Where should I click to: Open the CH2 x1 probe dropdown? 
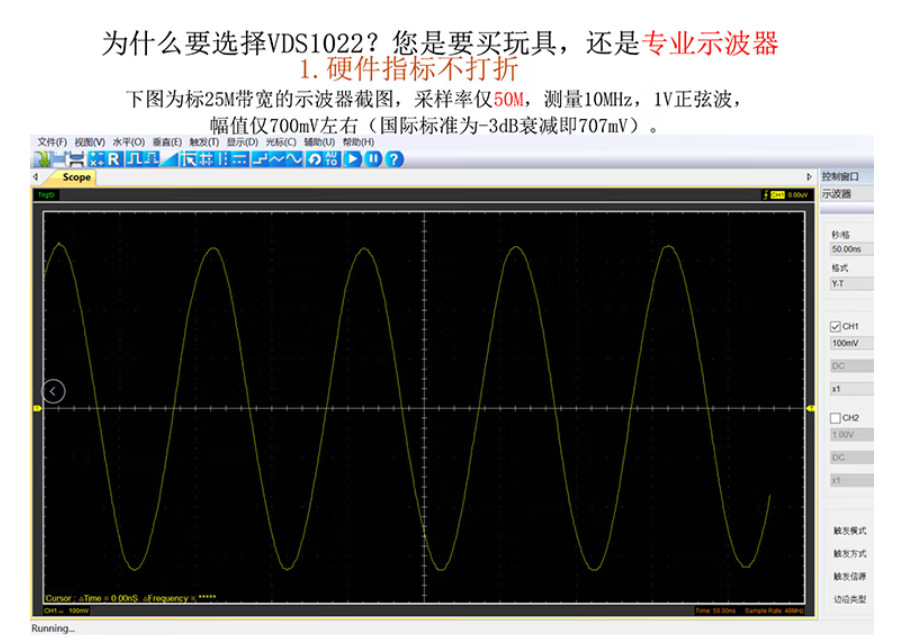tap(851, 480)
